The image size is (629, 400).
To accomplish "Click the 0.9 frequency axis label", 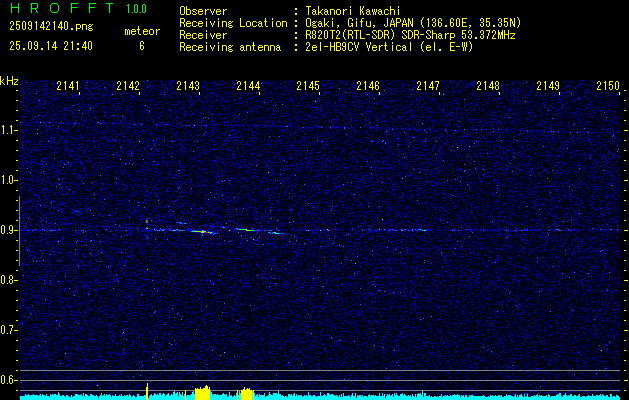I will 9,230.
